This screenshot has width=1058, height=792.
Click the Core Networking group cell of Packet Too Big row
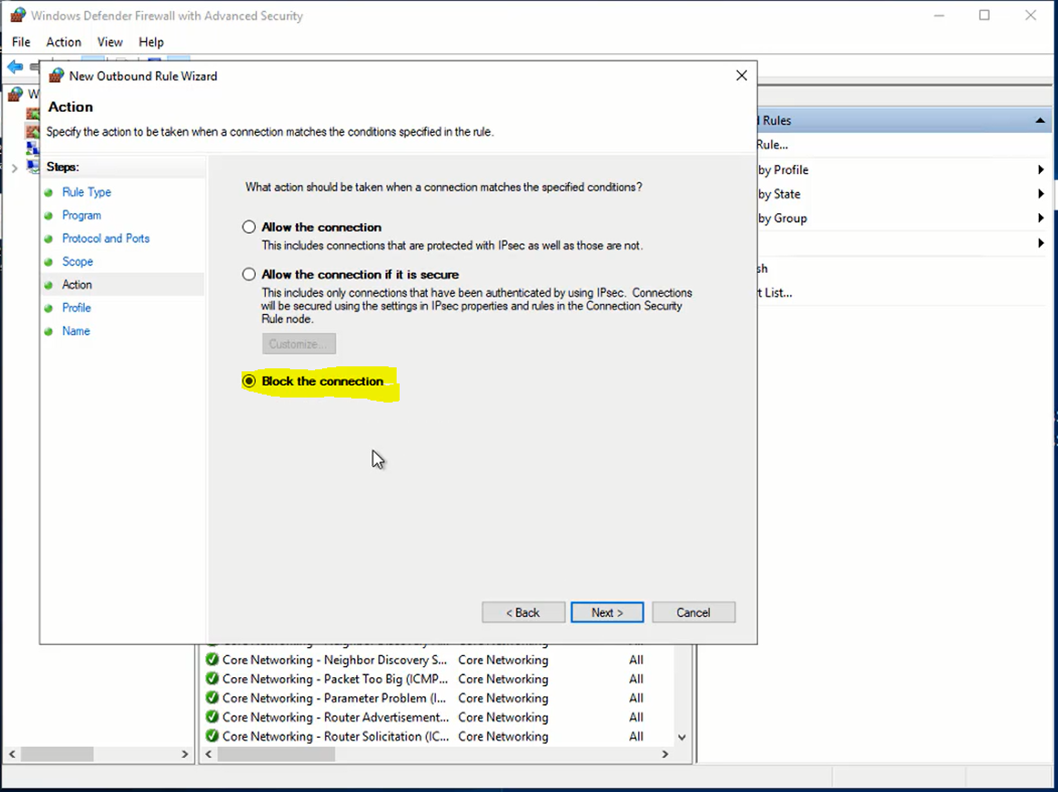click(x=503, y=679)
